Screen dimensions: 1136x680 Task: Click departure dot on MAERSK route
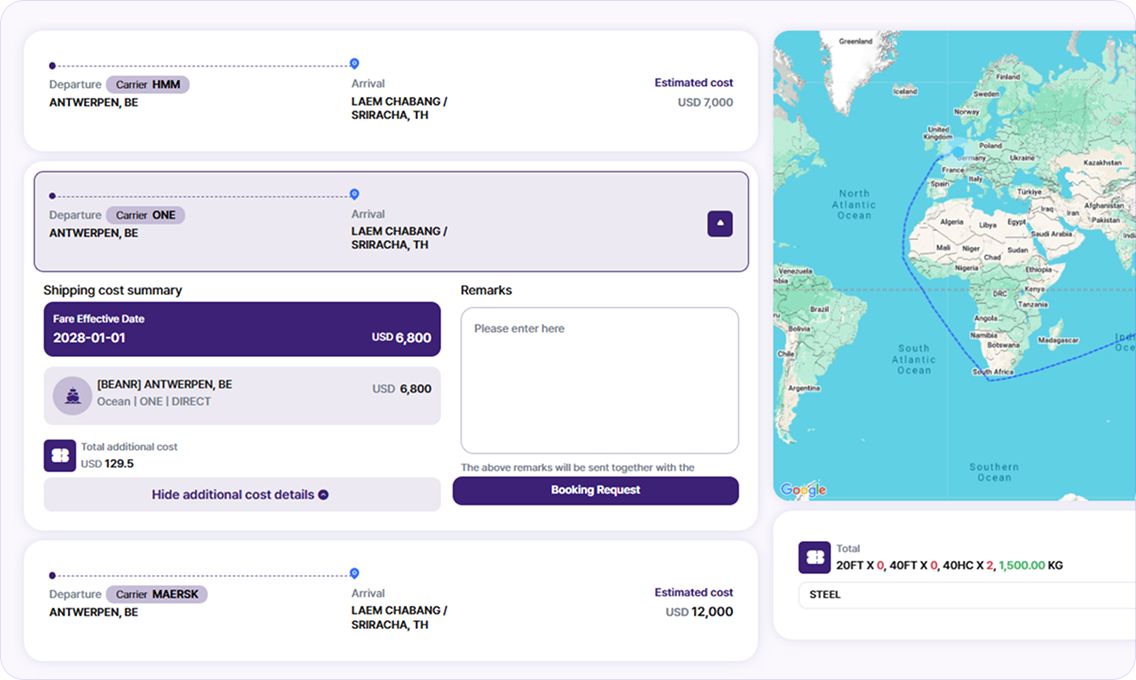click(x=52, y=576)
